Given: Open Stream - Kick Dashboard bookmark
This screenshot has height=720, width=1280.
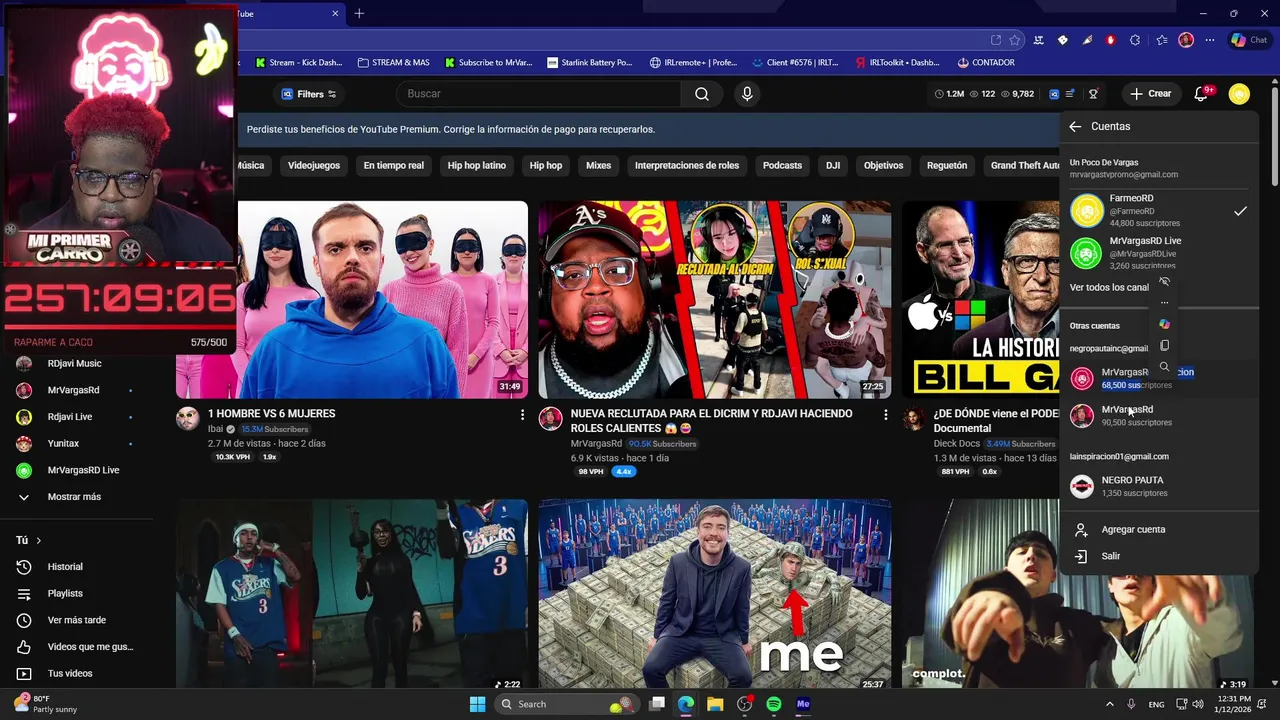Looking at the screenshot, I should (x=298, y=62).
